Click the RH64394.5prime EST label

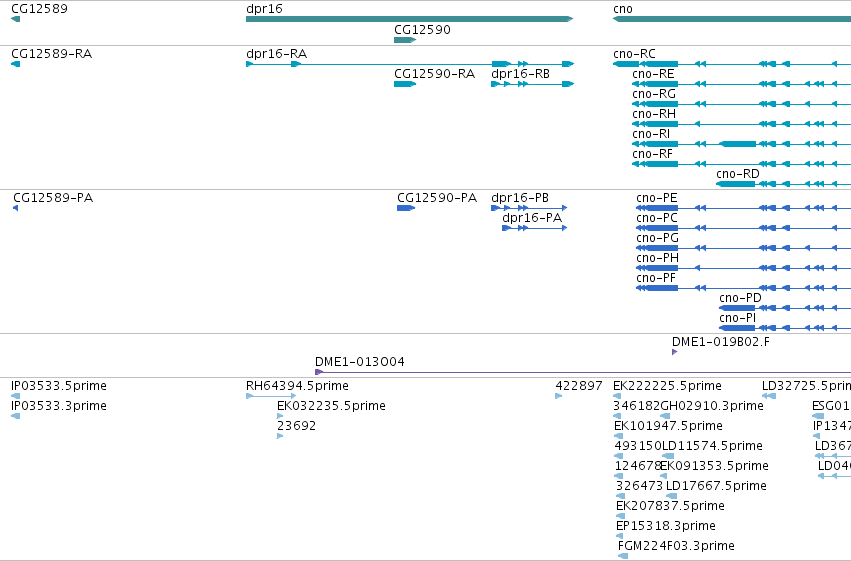click(297, 386)
